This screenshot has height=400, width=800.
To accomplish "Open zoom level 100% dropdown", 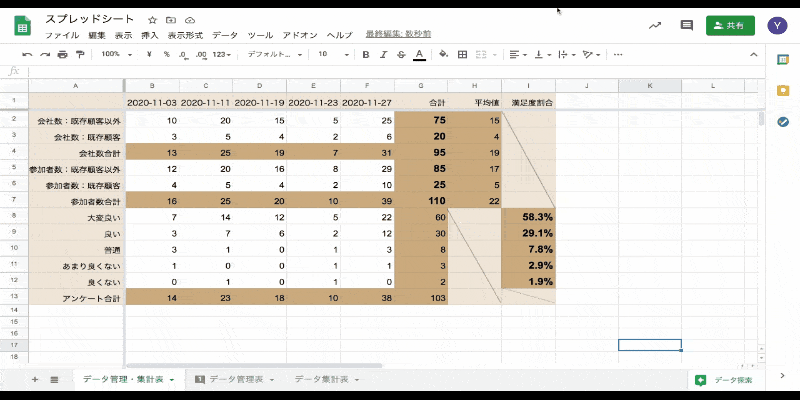I will pos(116,55).
